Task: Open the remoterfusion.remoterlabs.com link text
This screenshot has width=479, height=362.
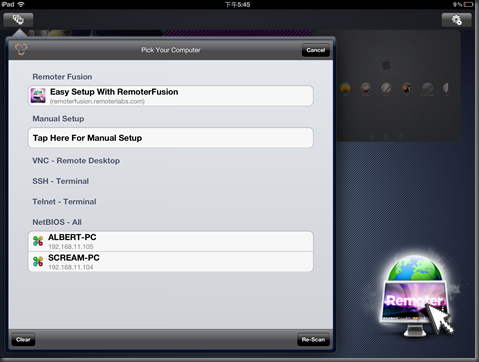Action: coord(97,101)
